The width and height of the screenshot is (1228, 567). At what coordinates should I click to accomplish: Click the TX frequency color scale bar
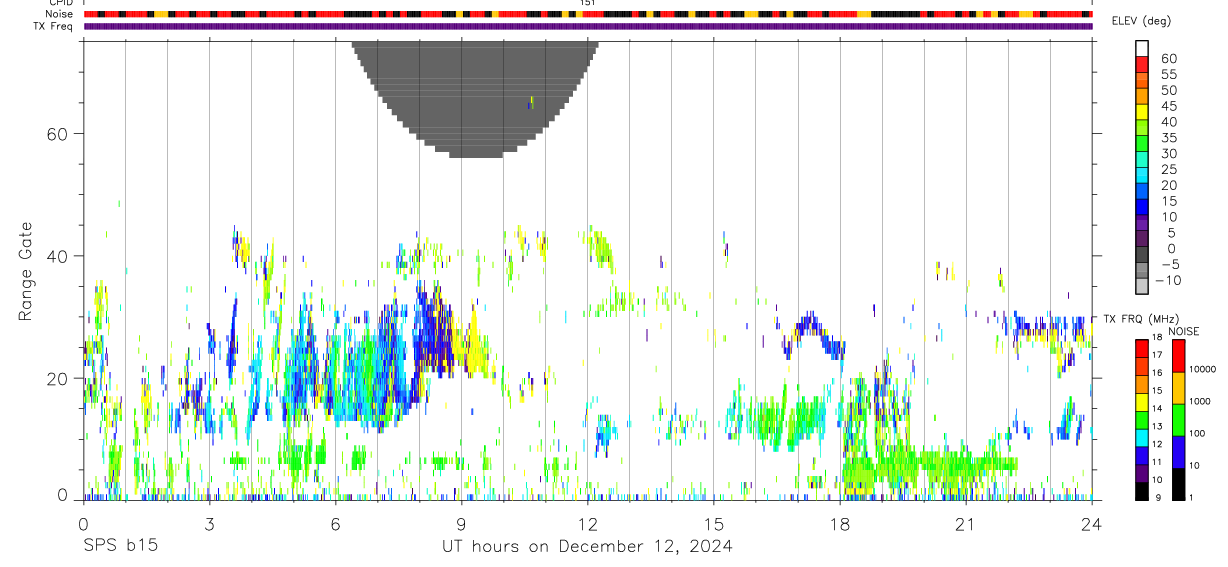[1142, 420]
